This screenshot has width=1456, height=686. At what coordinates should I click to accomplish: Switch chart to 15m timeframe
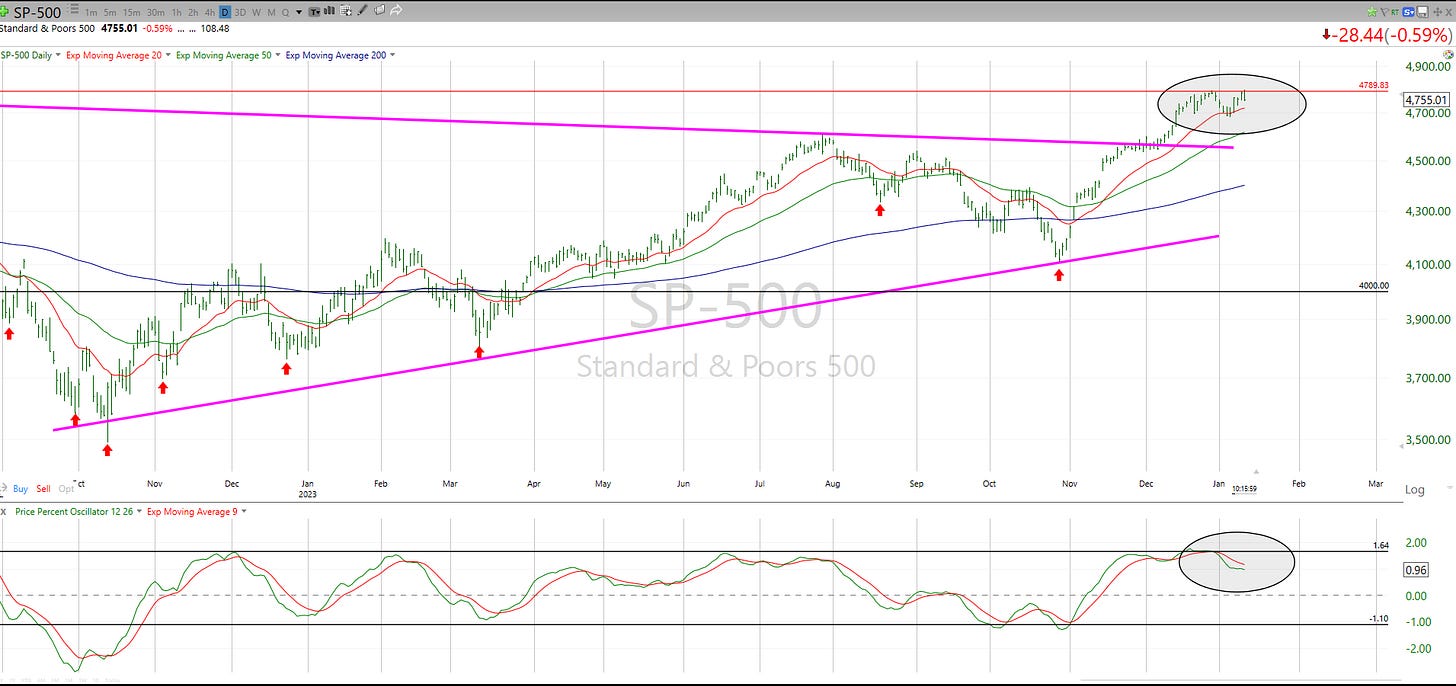coord(132,12)
